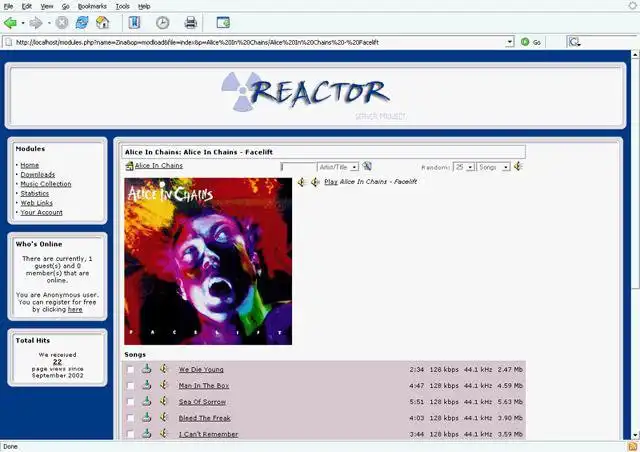Reload the page with the Refresh icon
640x452 pixels.
(x=82, y=22)
